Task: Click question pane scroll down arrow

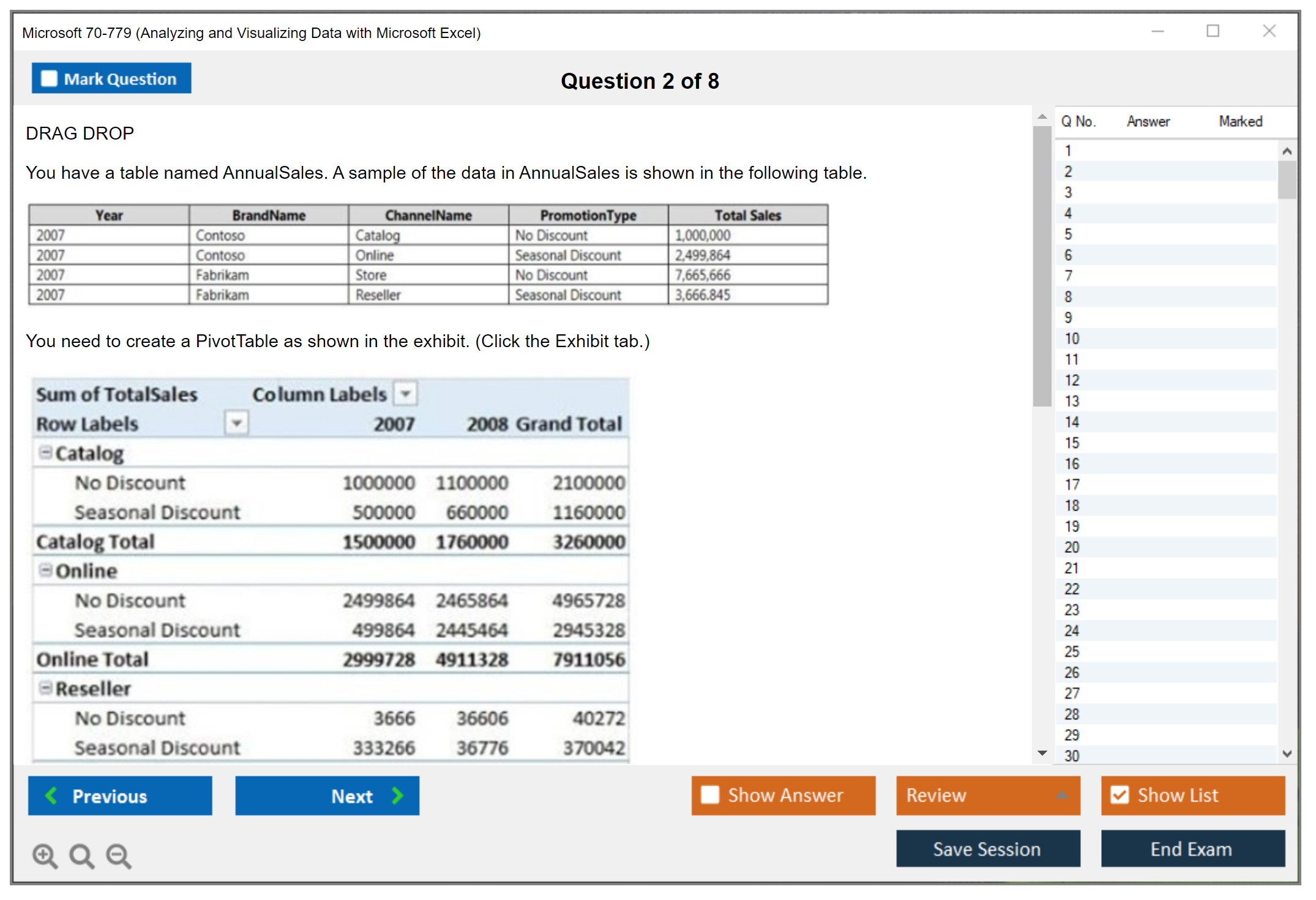Action: (x=1042, y=753)
